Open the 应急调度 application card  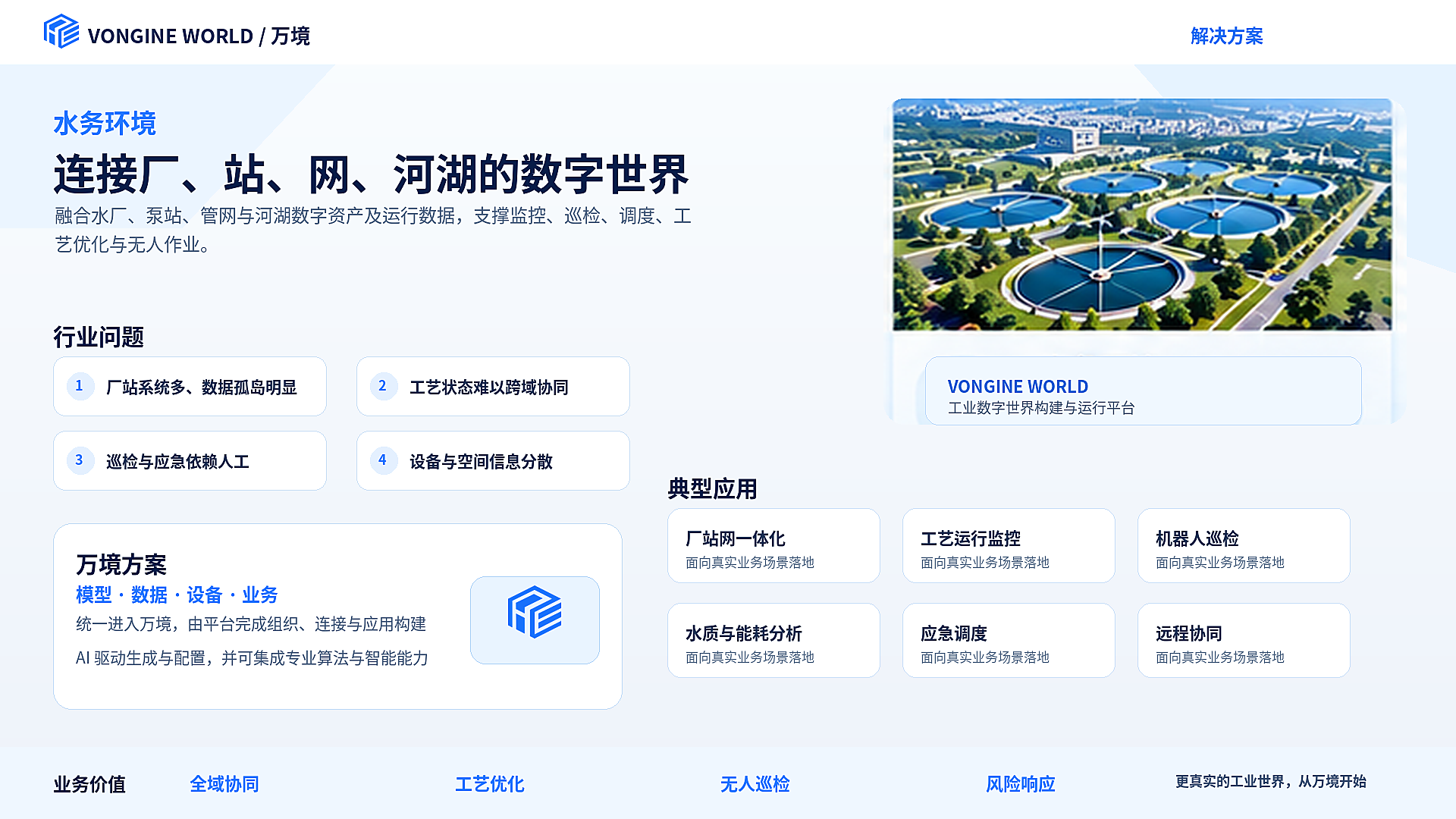(x=1009, y=640)
